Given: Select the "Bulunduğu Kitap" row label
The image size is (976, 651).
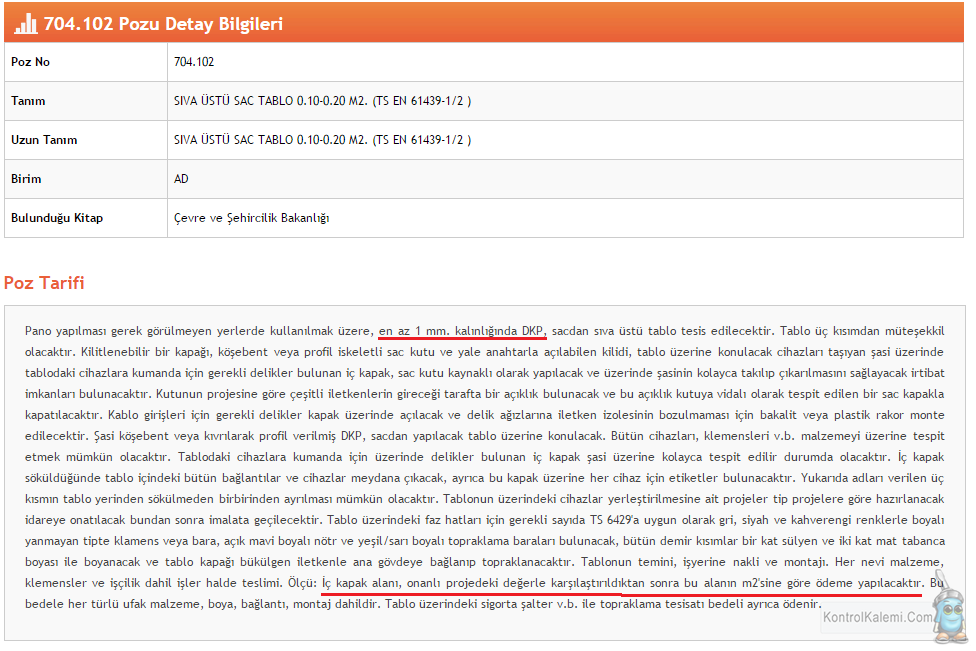Looking at the screenshot, I should click(57, 218).
